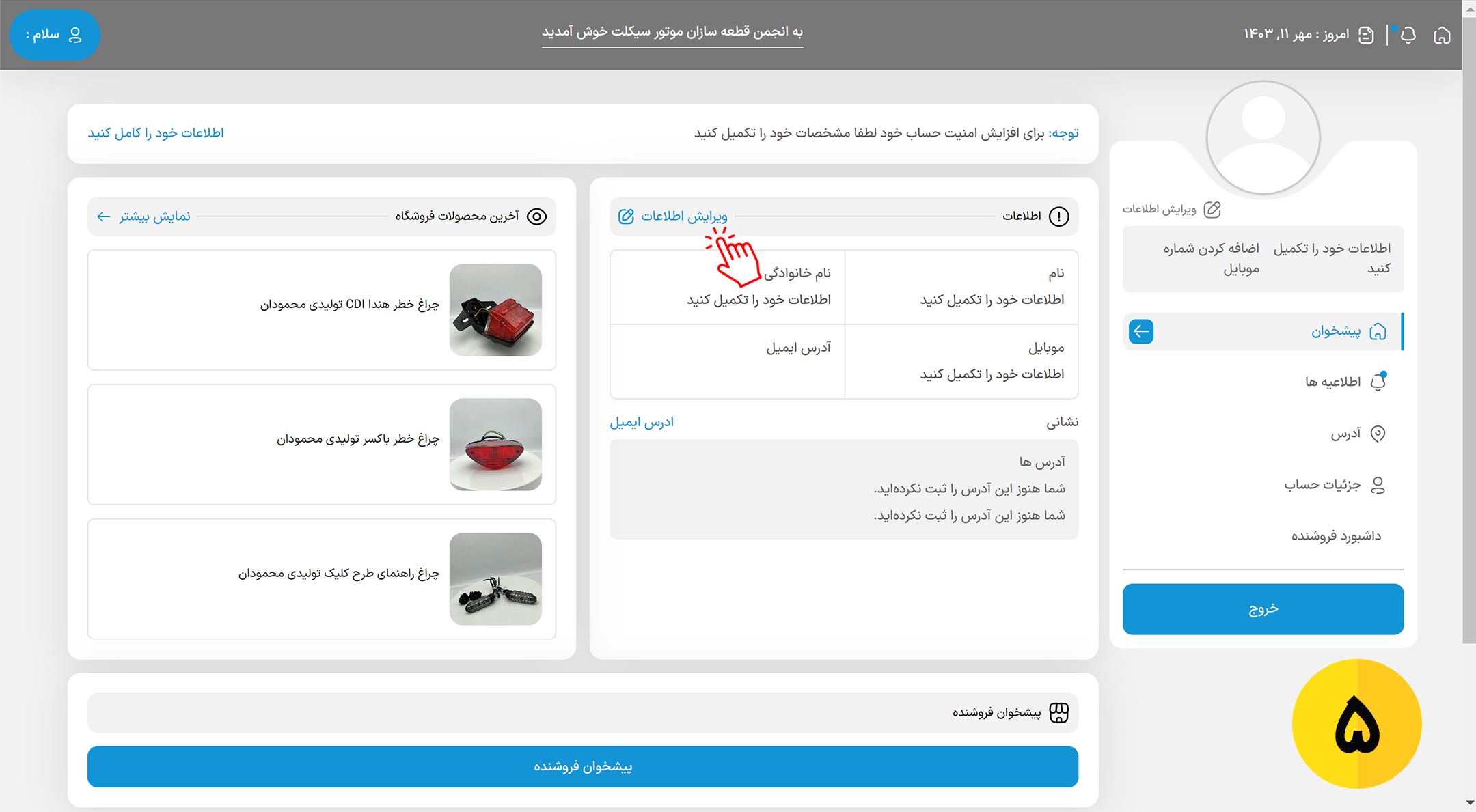This screenshot has width=1476, height=812.
Task: Click the store icon beside پیشخوان فروشنده
Action: coord(1058,712)
